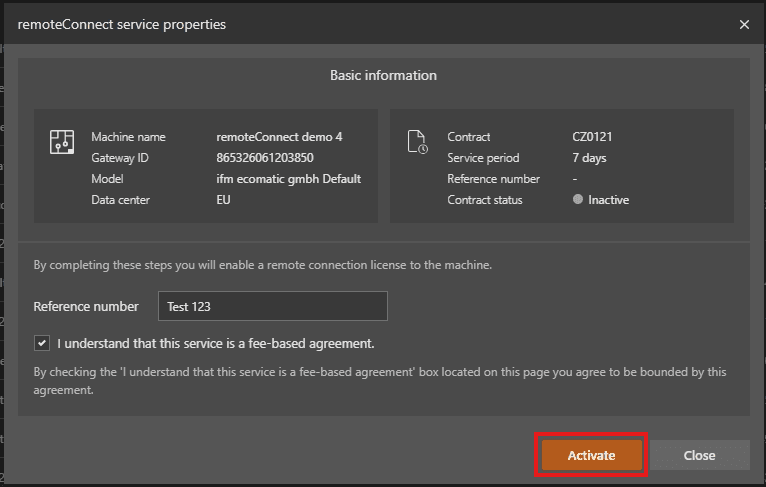Focus the Reference number input field
This screenshot has width=766, height=487.
tap(273, 306)
